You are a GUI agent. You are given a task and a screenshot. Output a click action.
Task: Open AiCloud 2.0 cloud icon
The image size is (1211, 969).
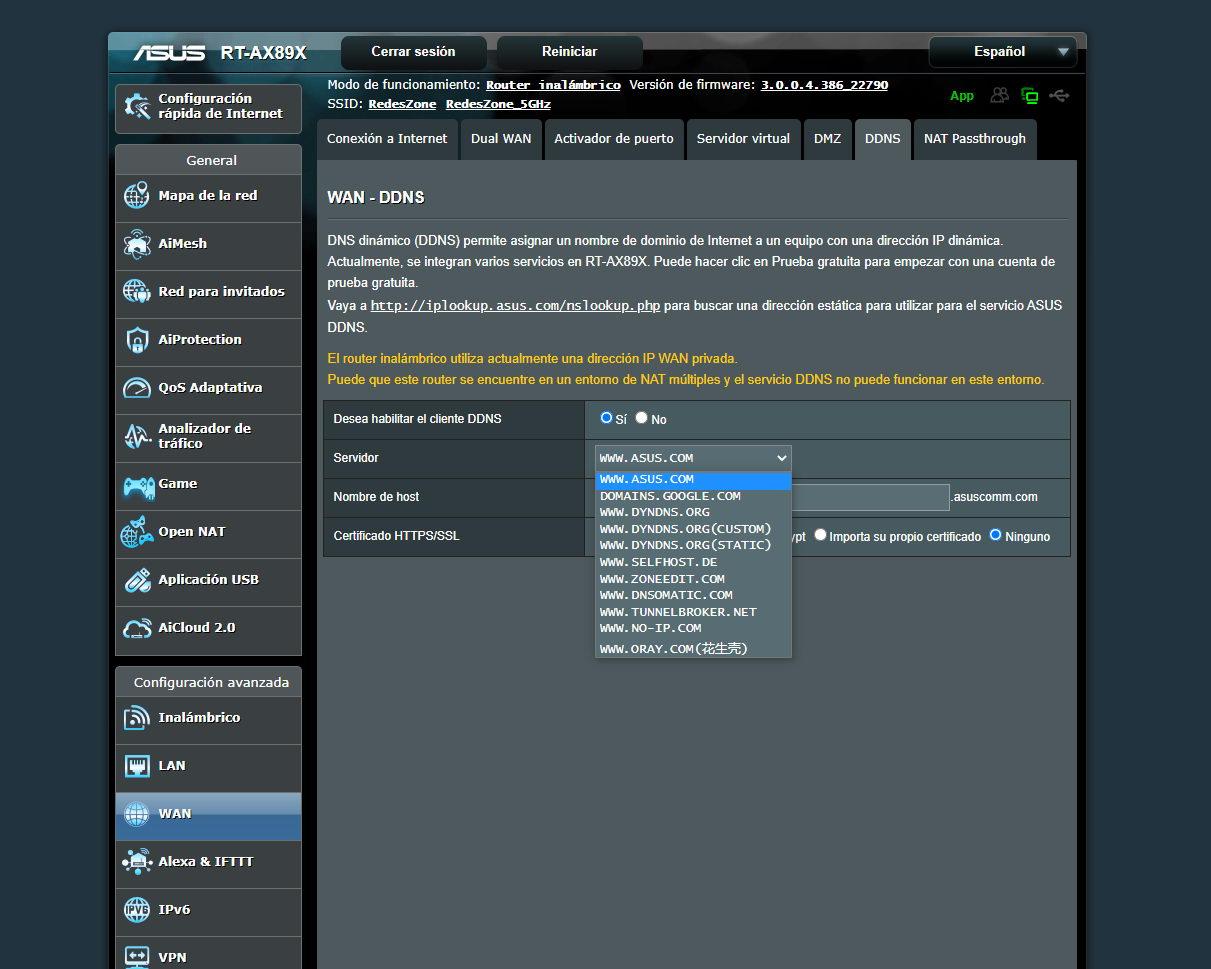pos(137,628)
